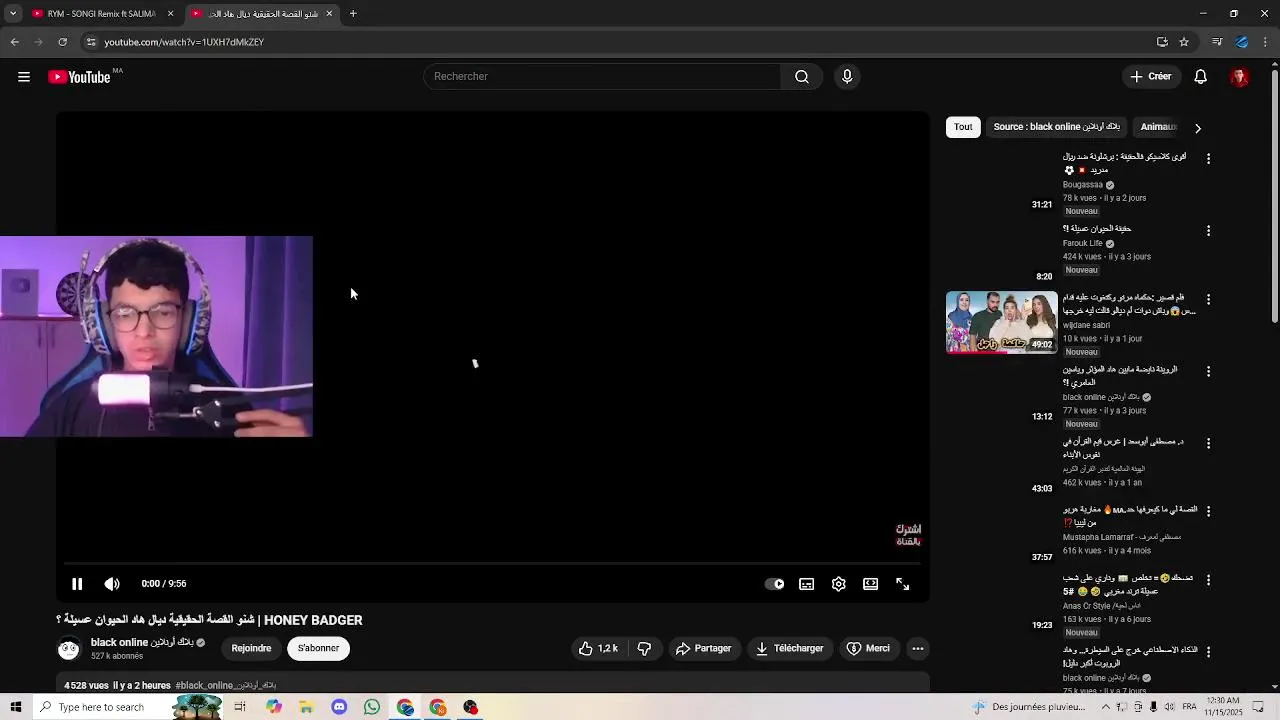1280x720 pixels.
Task: Open the player settings gear
Action: pyautogui.click(x=839, y=584)
